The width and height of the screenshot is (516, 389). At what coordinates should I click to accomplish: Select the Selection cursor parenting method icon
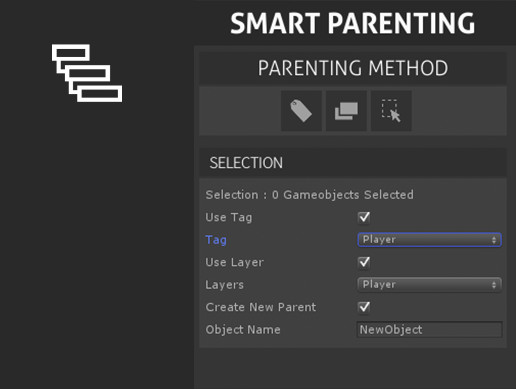391,111
